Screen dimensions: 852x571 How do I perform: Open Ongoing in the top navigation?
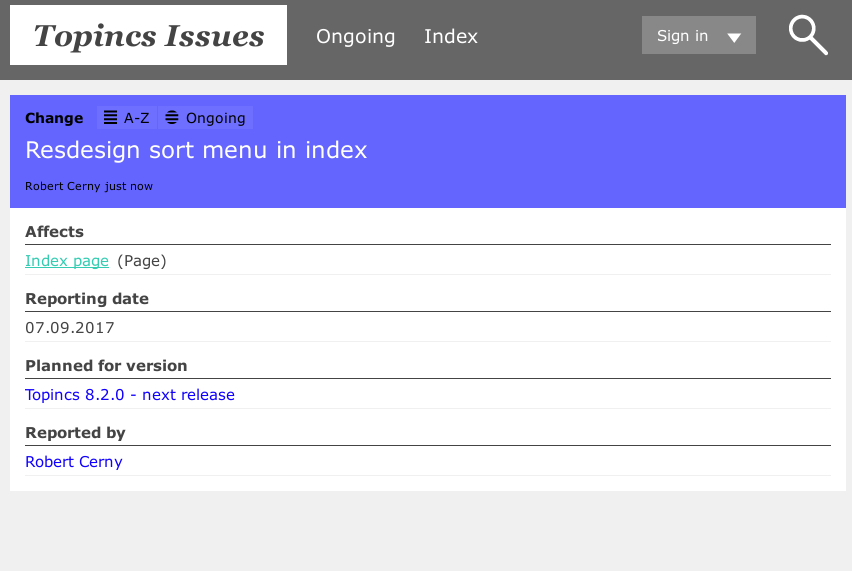pyautogui.click(x=355, y=37)
